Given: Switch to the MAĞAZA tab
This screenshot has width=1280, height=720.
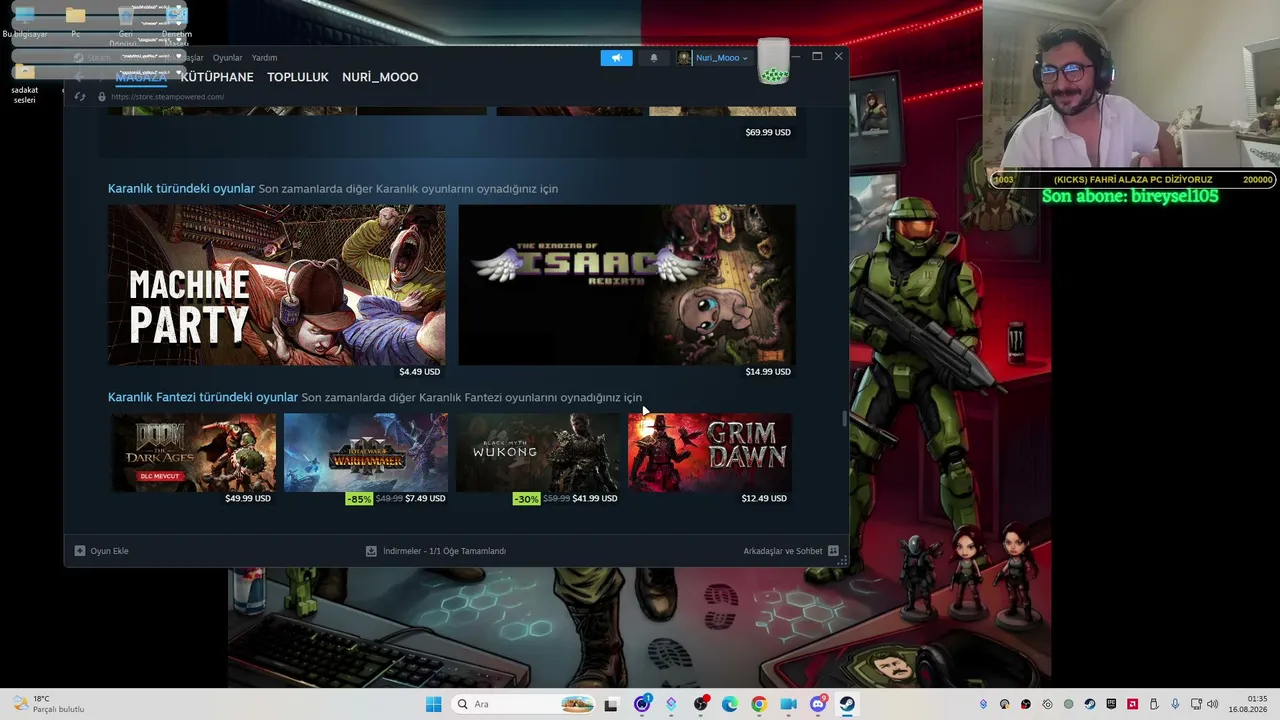Looking at the screenshot, I should pos(140,77).
